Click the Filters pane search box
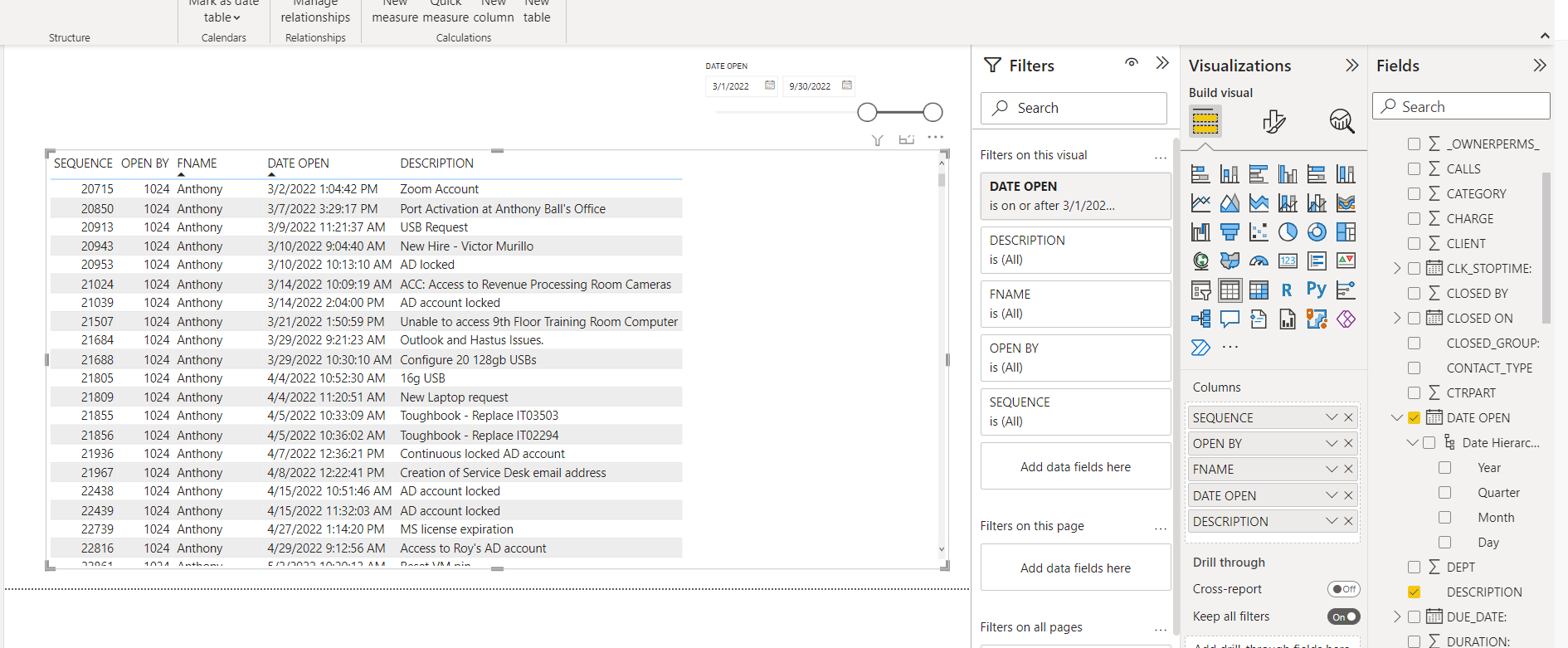The height and width of the screenshot is (648, 1568). [x=1074, y=108]
